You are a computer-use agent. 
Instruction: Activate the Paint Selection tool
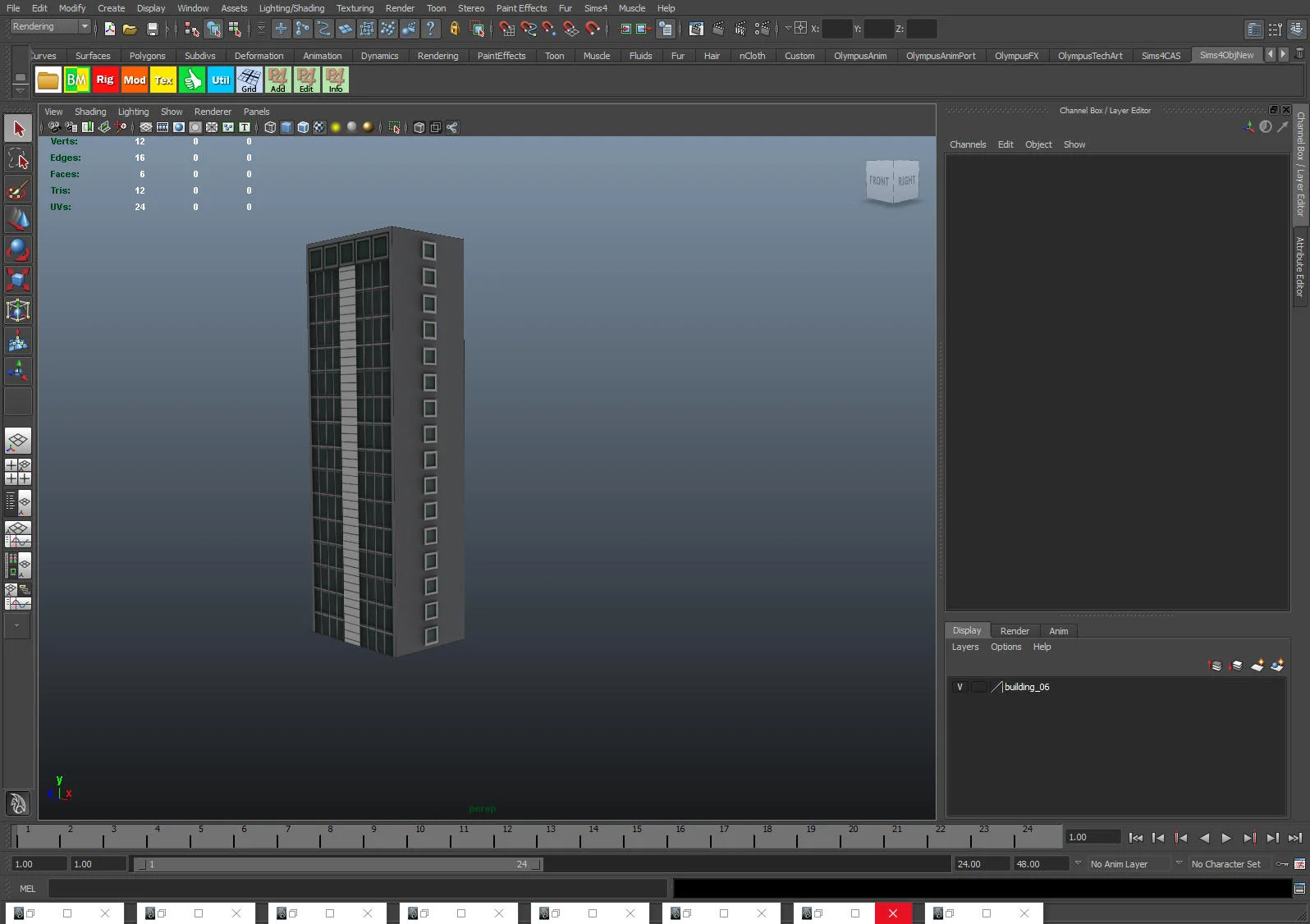coord(18,189)
